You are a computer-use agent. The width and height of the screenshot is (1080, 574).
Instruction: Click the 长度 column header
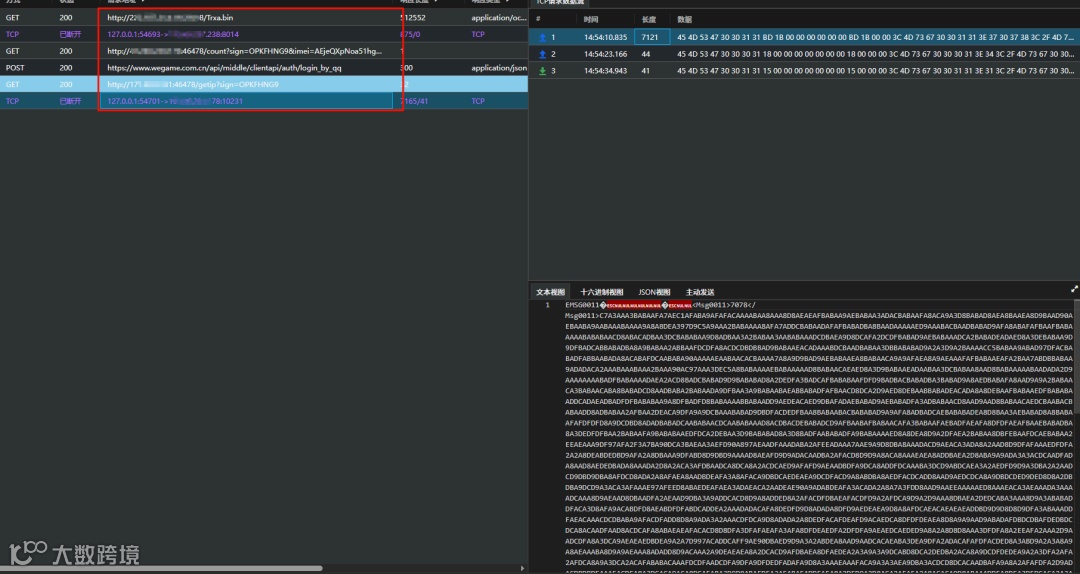(649, 19)
